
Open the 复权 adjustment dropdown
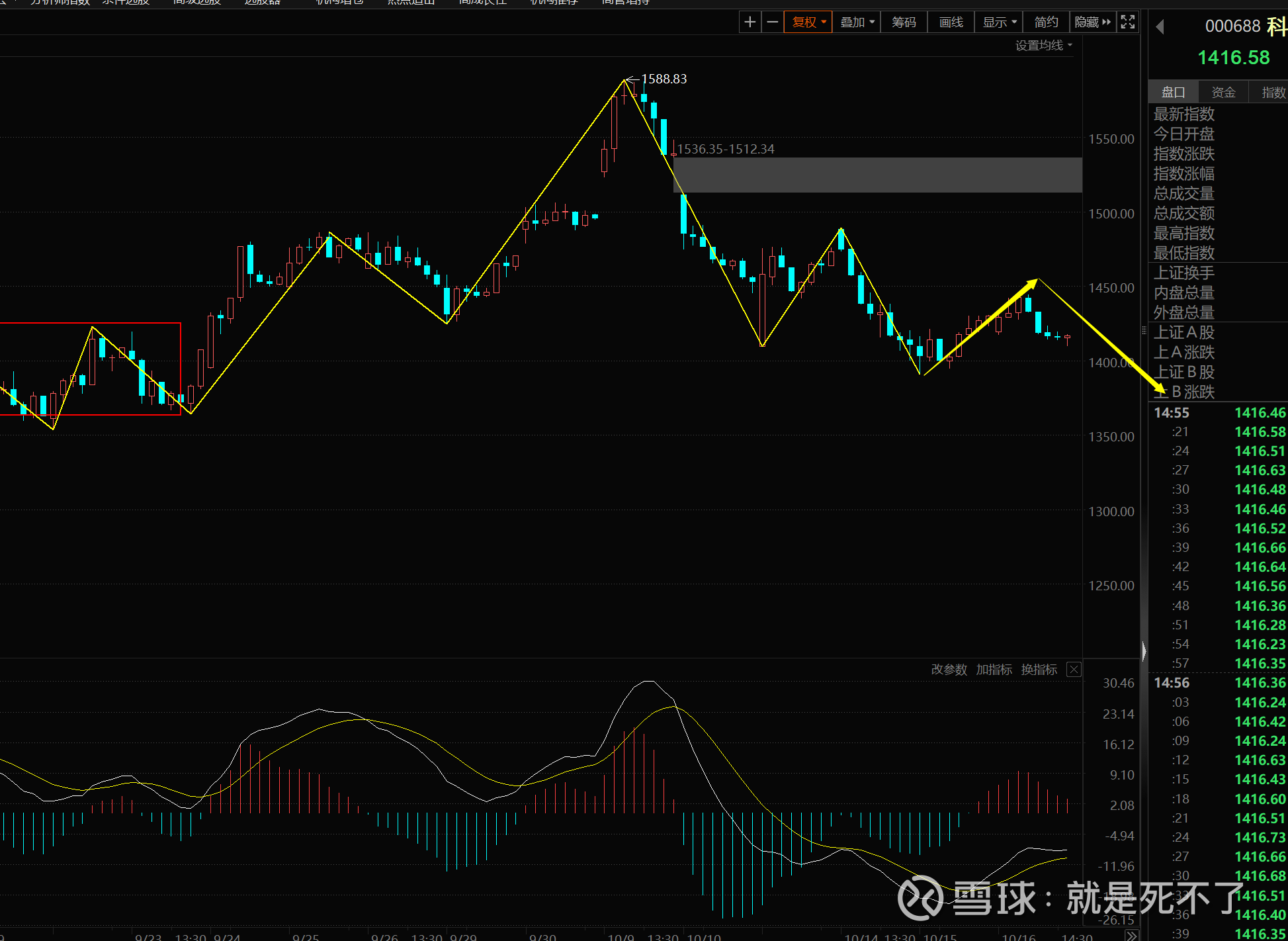point(808,22)
